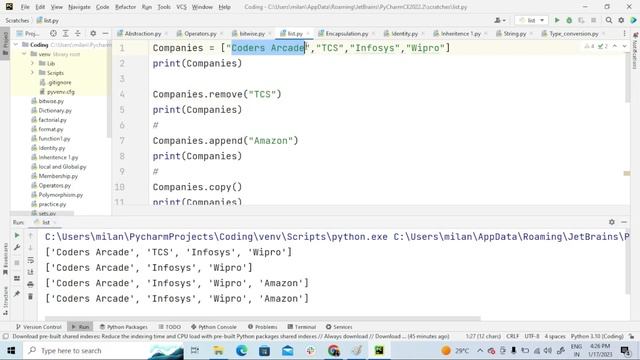Screen dimensions: 640x360
Task: Change UTF-8 file encoding in status bar
Action: coord(531,336)
